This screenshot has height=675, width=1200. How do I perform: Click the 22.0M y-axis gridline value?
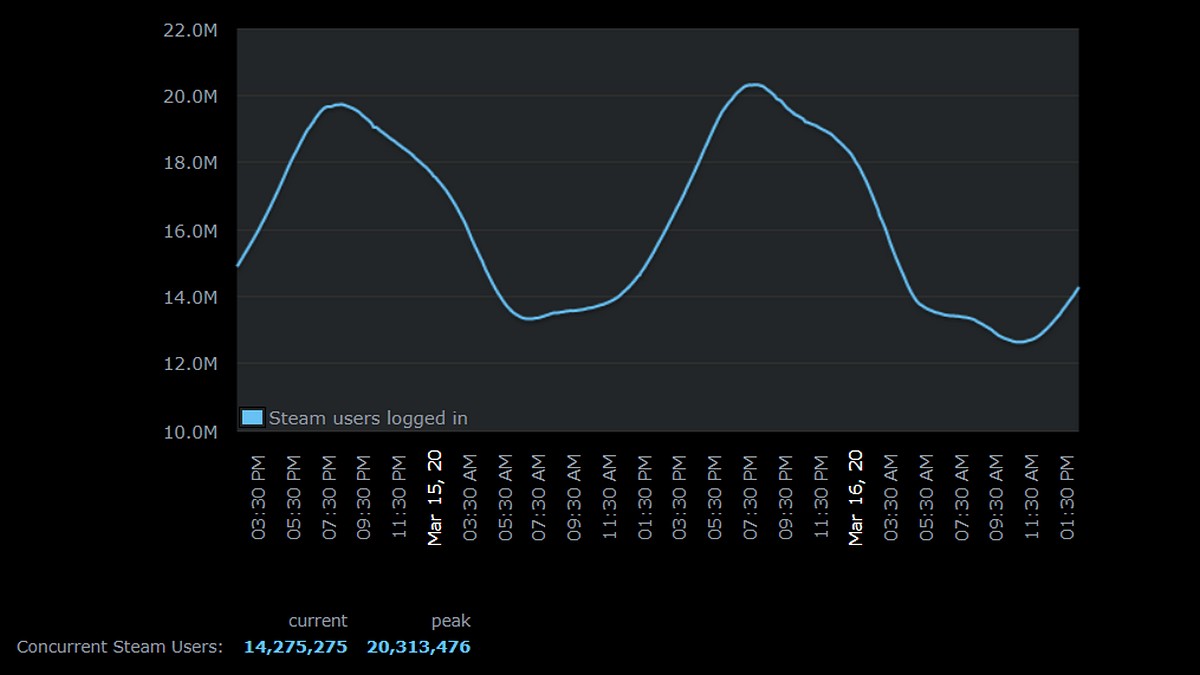190,30
